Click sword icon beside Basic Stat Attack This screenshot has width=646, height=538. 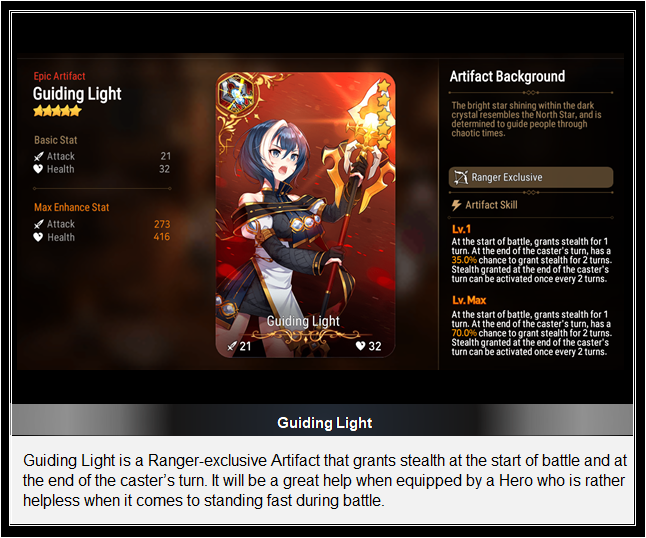38,157
